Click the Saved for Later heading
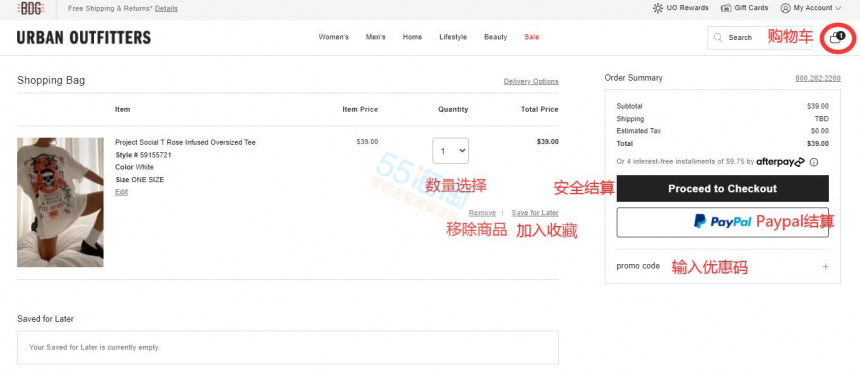The width and height of the screenshot is (860, 370). pos(45,319)
